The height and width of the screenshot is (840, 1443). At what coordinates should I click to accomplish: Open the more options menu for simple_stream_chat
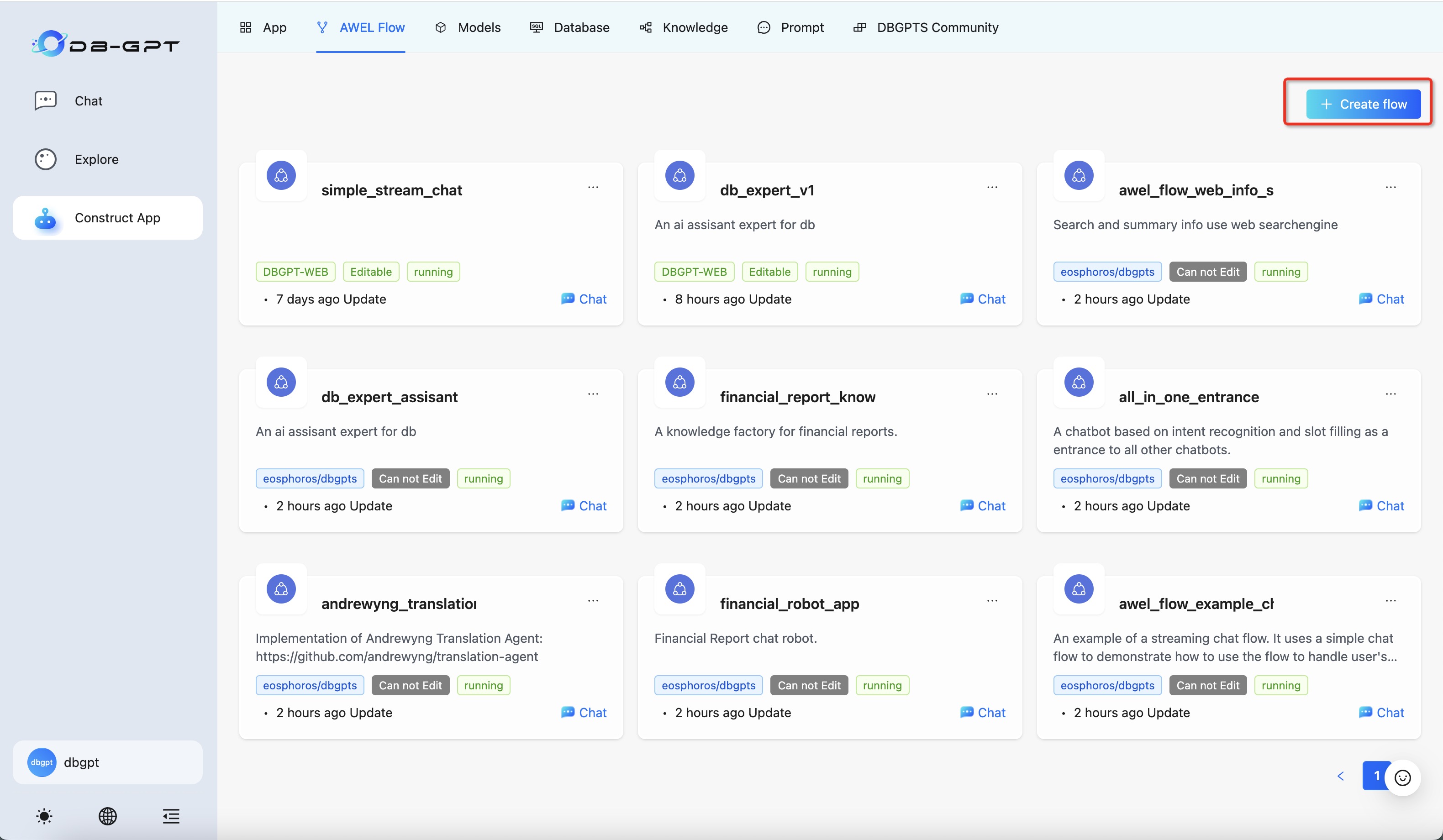pyautogui.click(x=593, y=187)
